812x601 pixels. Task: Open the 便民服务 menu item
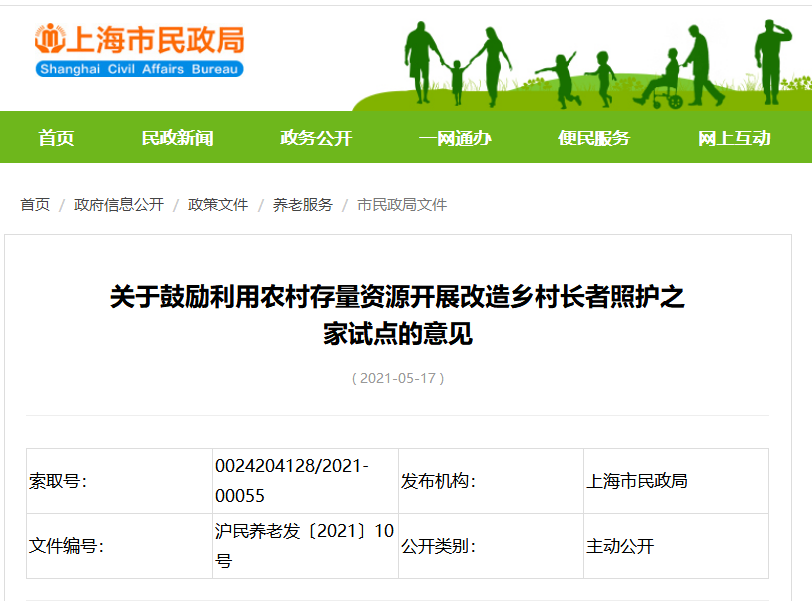click(x=593, y=138)
